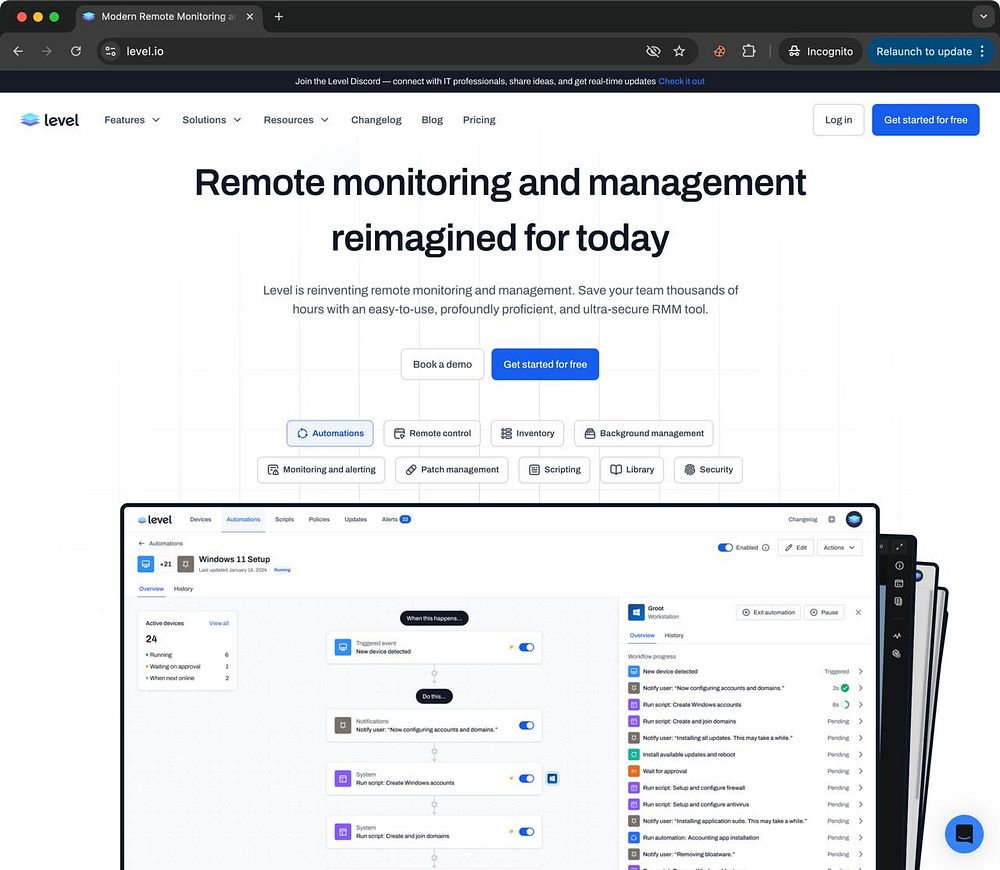Image resolution: width=1000 pixels, height=870 pixels.
Task: Click the monitor device icon next to +21
Action: click(146, 564)
